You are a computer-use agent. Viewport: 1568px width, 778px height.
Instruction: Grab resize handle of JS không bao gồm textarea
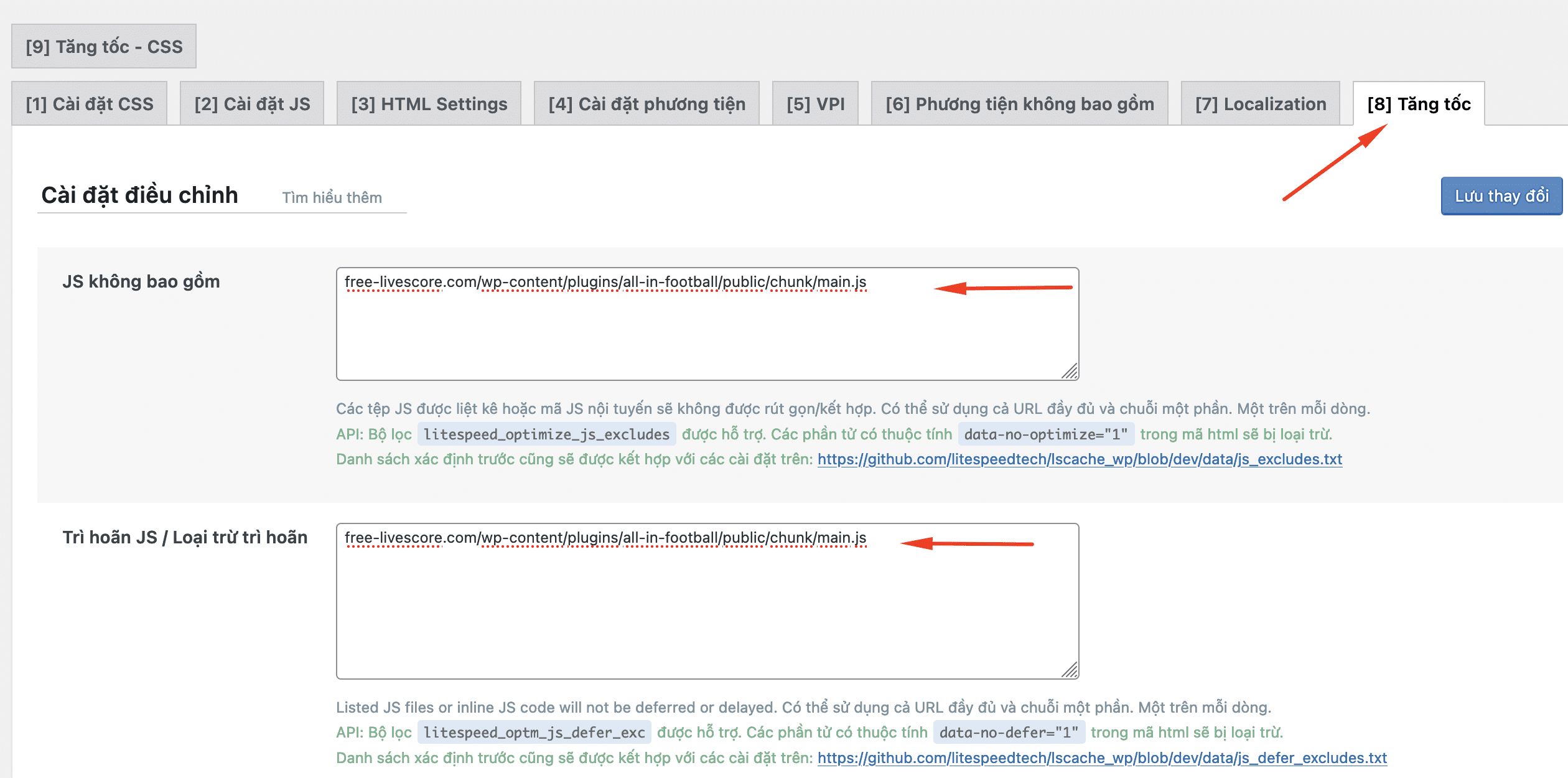1070,372
